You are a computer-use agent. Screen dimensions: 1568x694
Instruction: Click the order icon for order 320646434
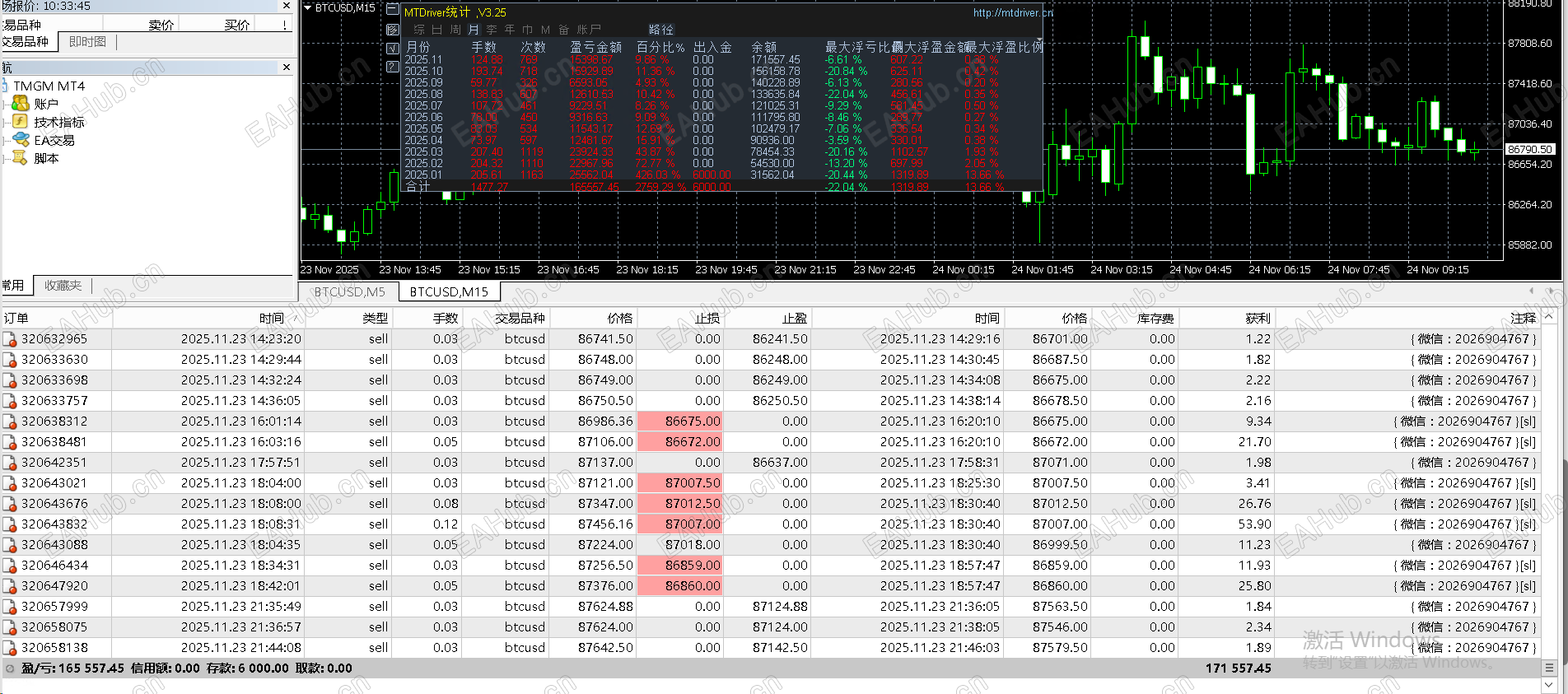[10, 566]
